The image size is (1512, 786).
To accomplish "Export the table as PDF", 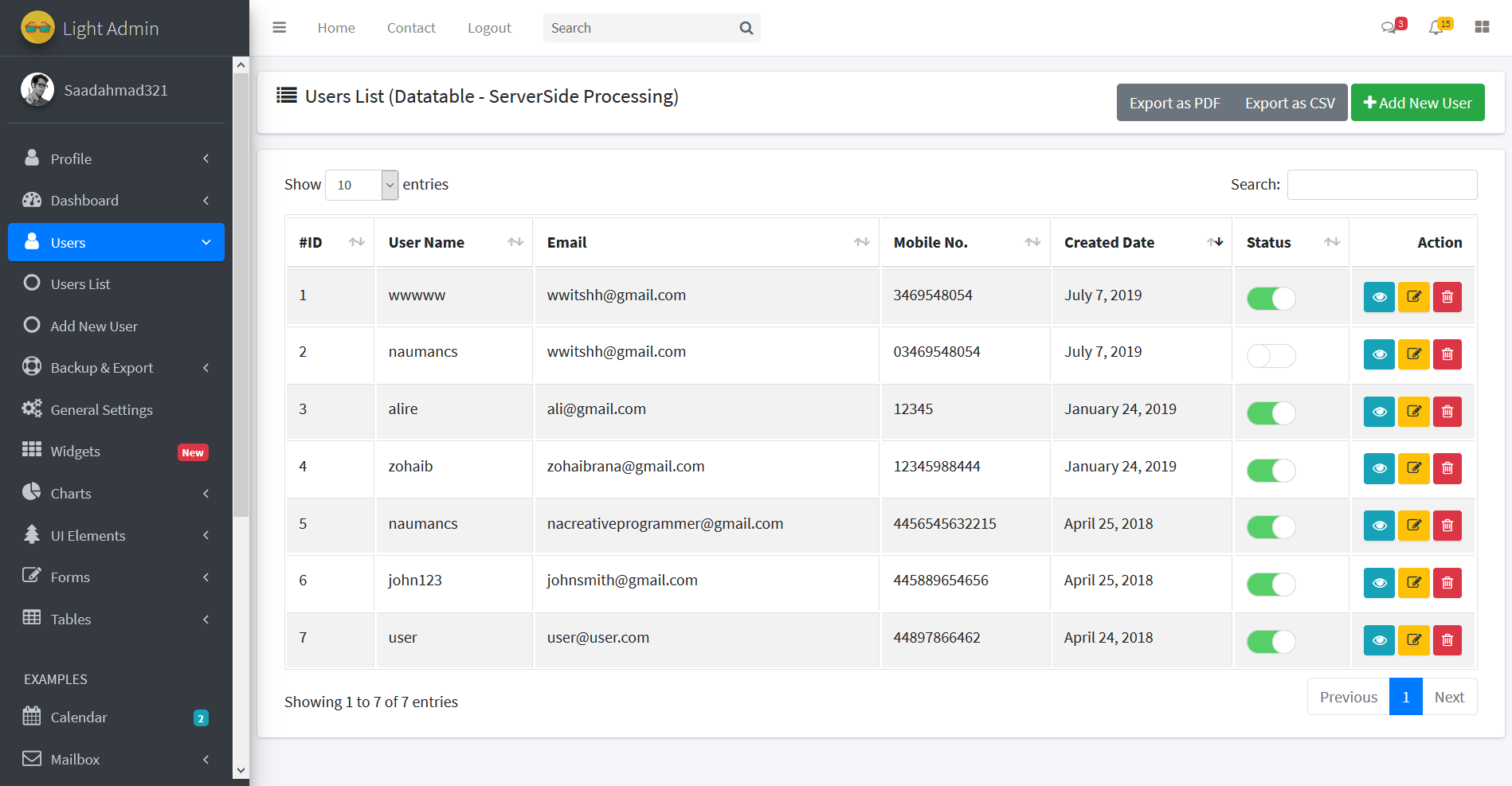I will pos(1174,102).
